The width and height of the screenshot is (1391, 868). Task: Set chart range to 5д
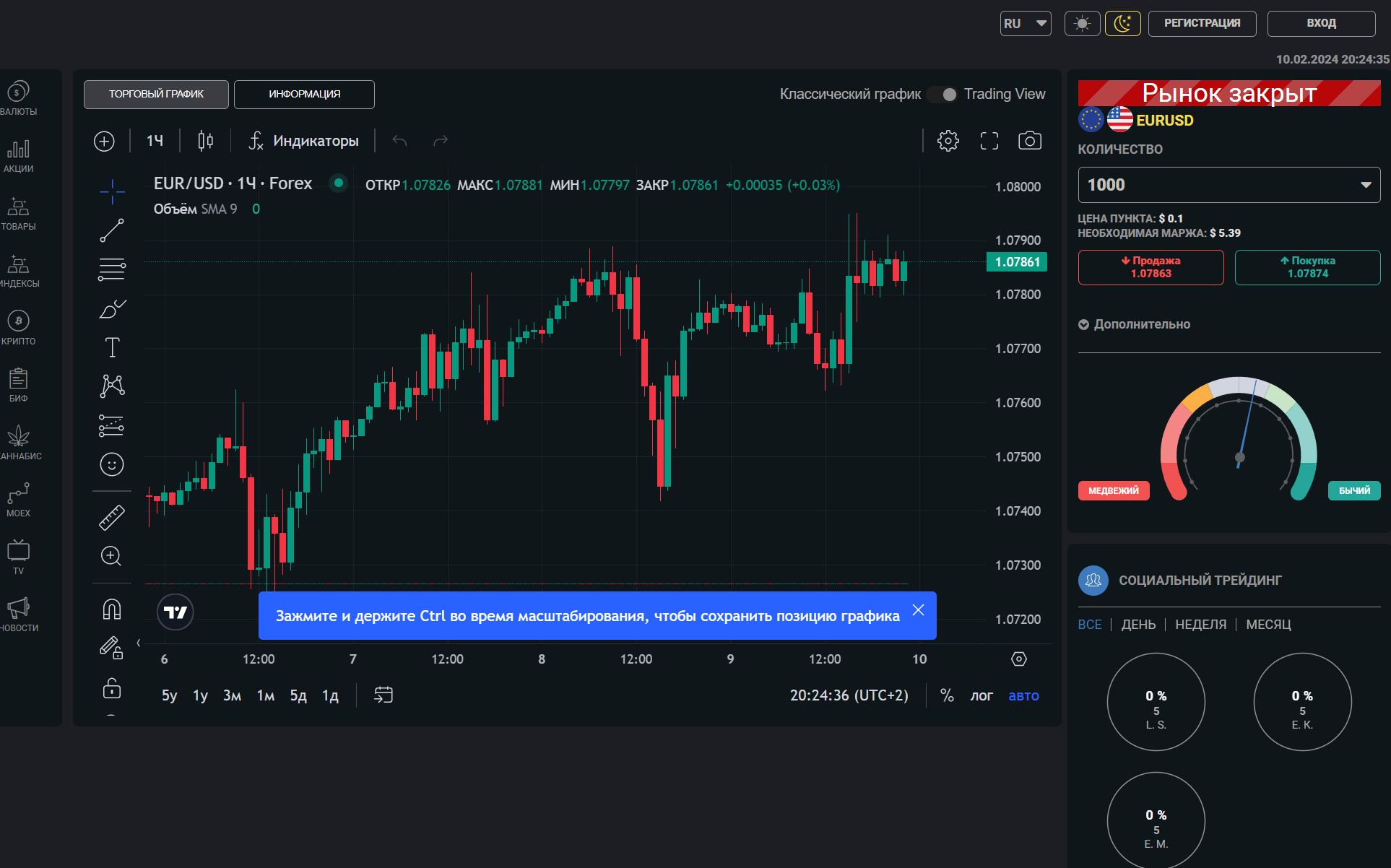(298, 695)
